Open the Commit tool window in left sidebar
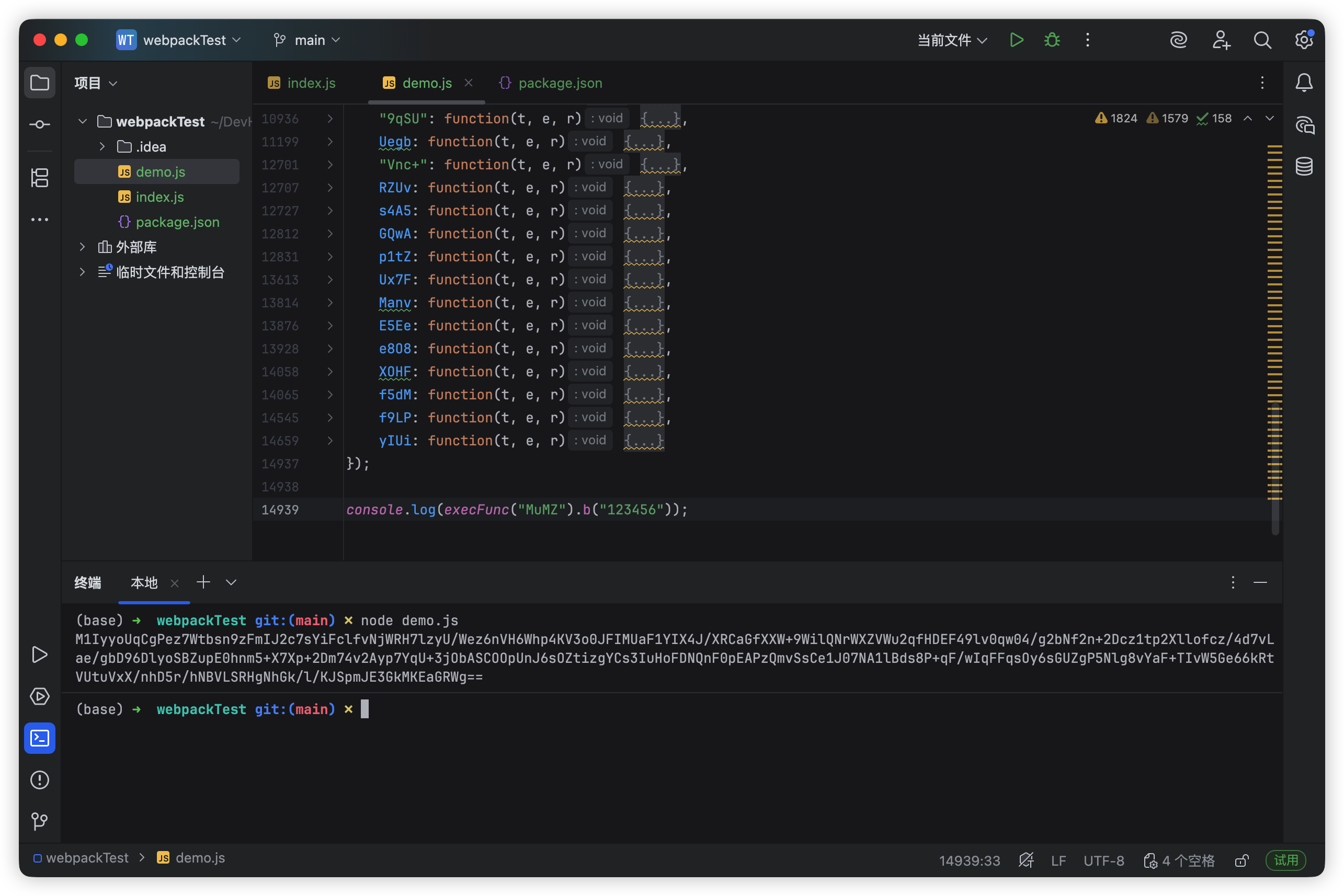Image resolution: width=1344 pixels, height=896 pixels. pos(39,123)
